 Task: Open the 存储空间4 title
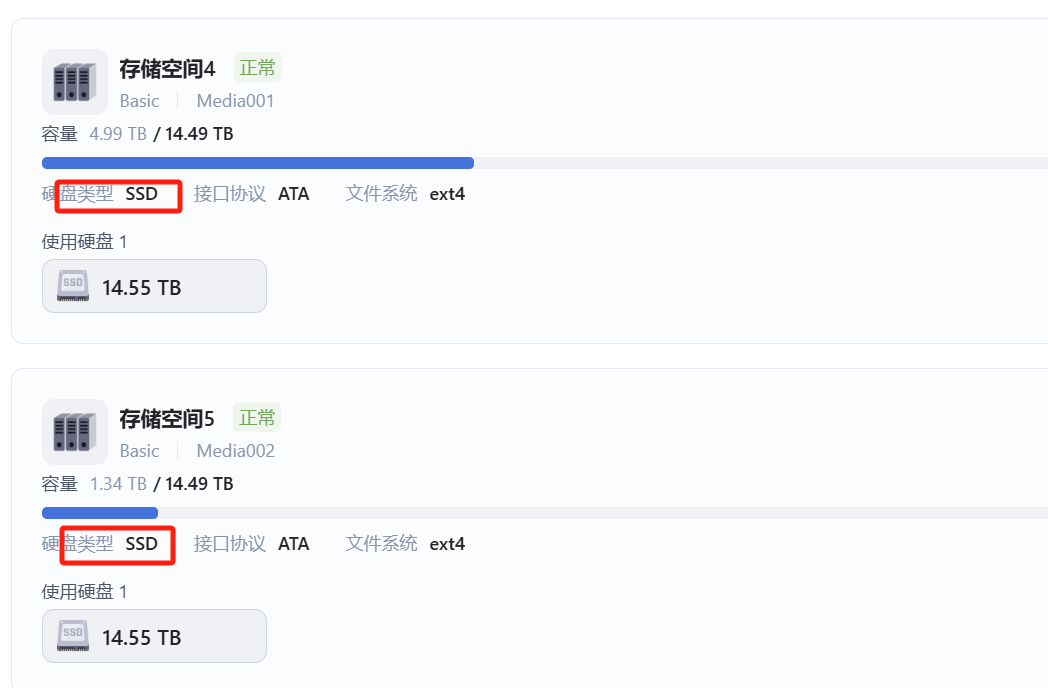point(167,69)
